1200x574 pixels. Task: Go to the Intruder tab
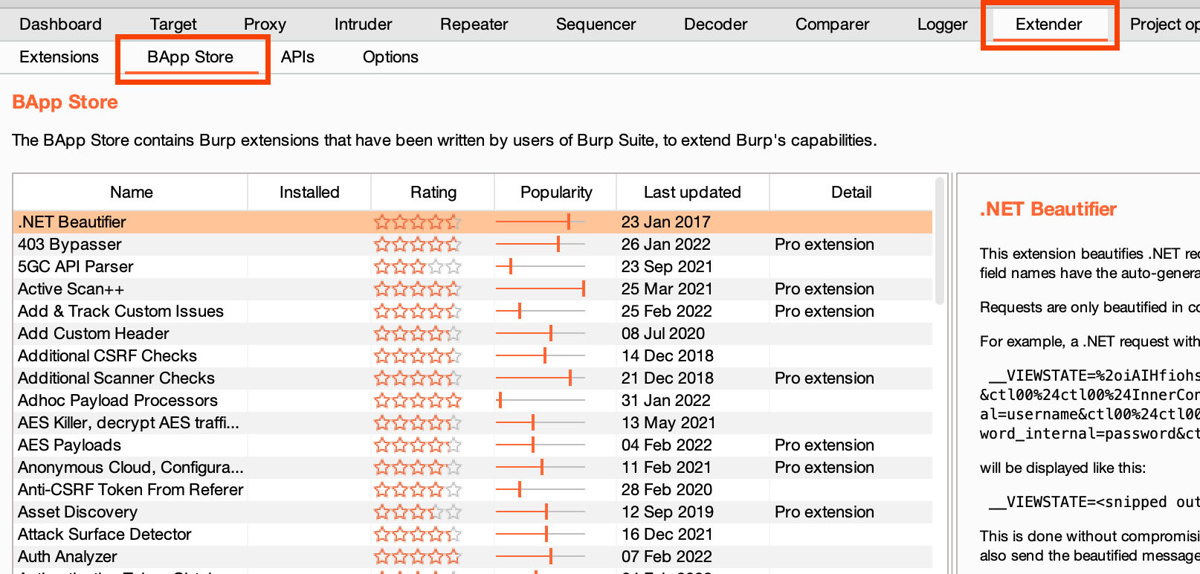pos(363,24)
